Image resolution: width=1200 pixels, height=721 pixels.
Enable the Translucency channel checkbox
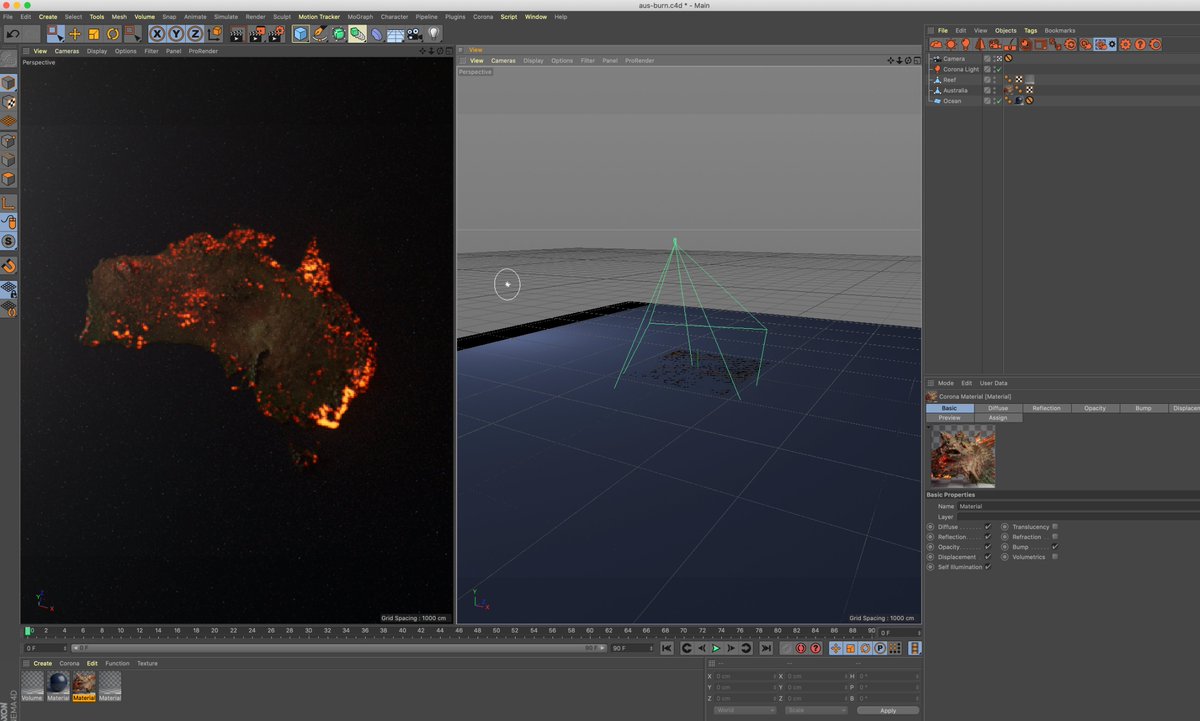click(x=1055, y=527)
